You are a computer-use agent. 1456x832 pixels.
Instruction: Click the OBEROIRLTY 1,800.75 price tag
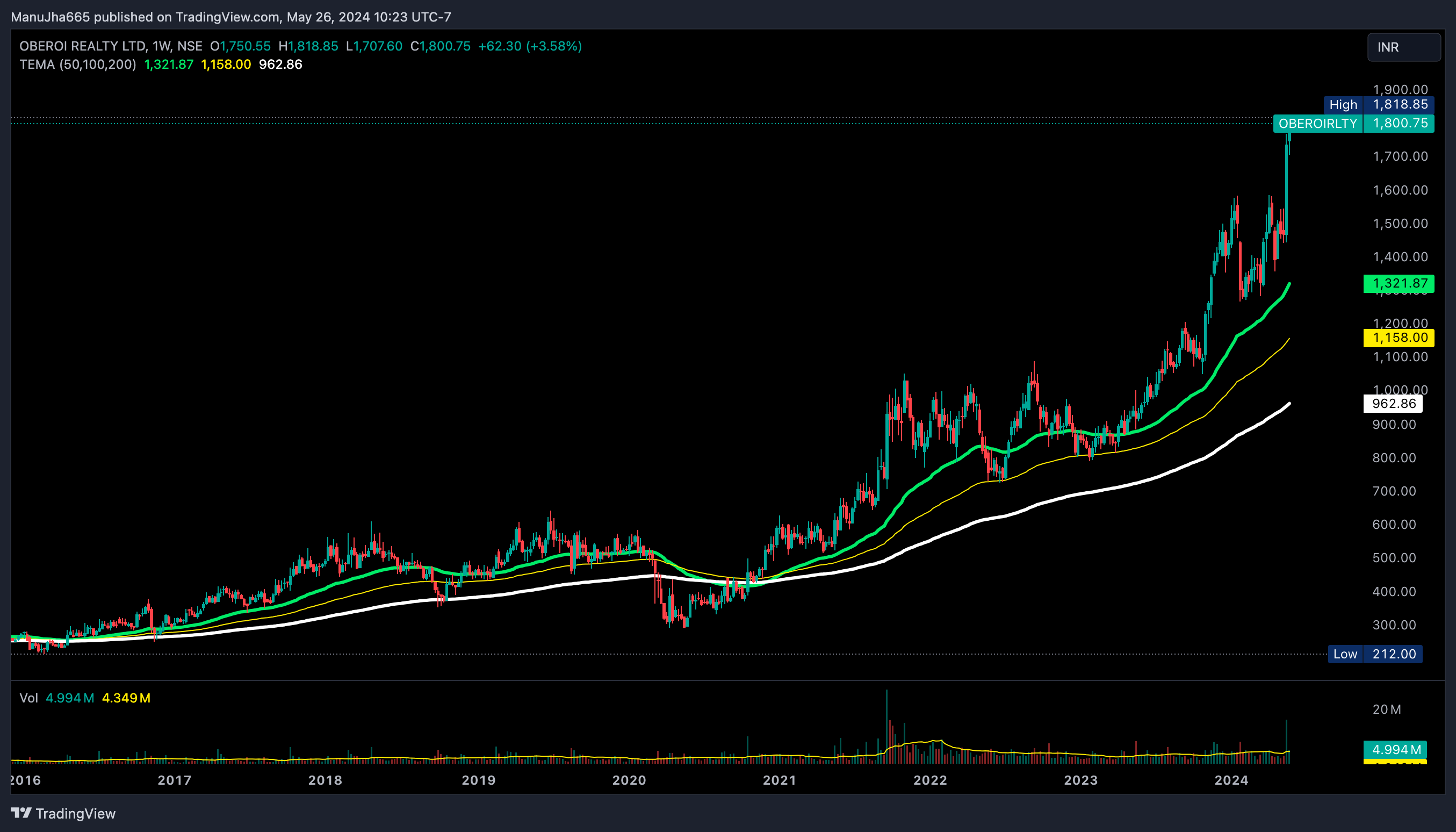point(1353,124)
